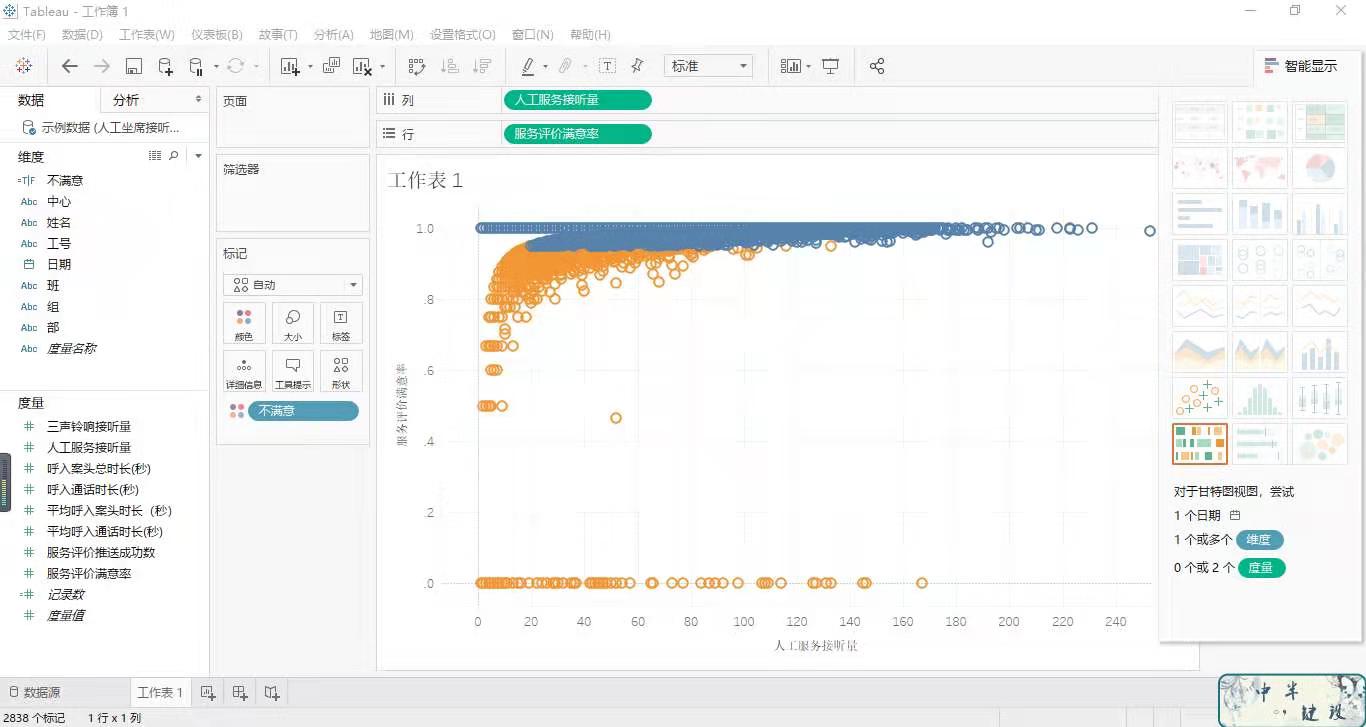The image size is (1366, 727).
Task: Click swap rows and columns icon
Action: (417, 66)
